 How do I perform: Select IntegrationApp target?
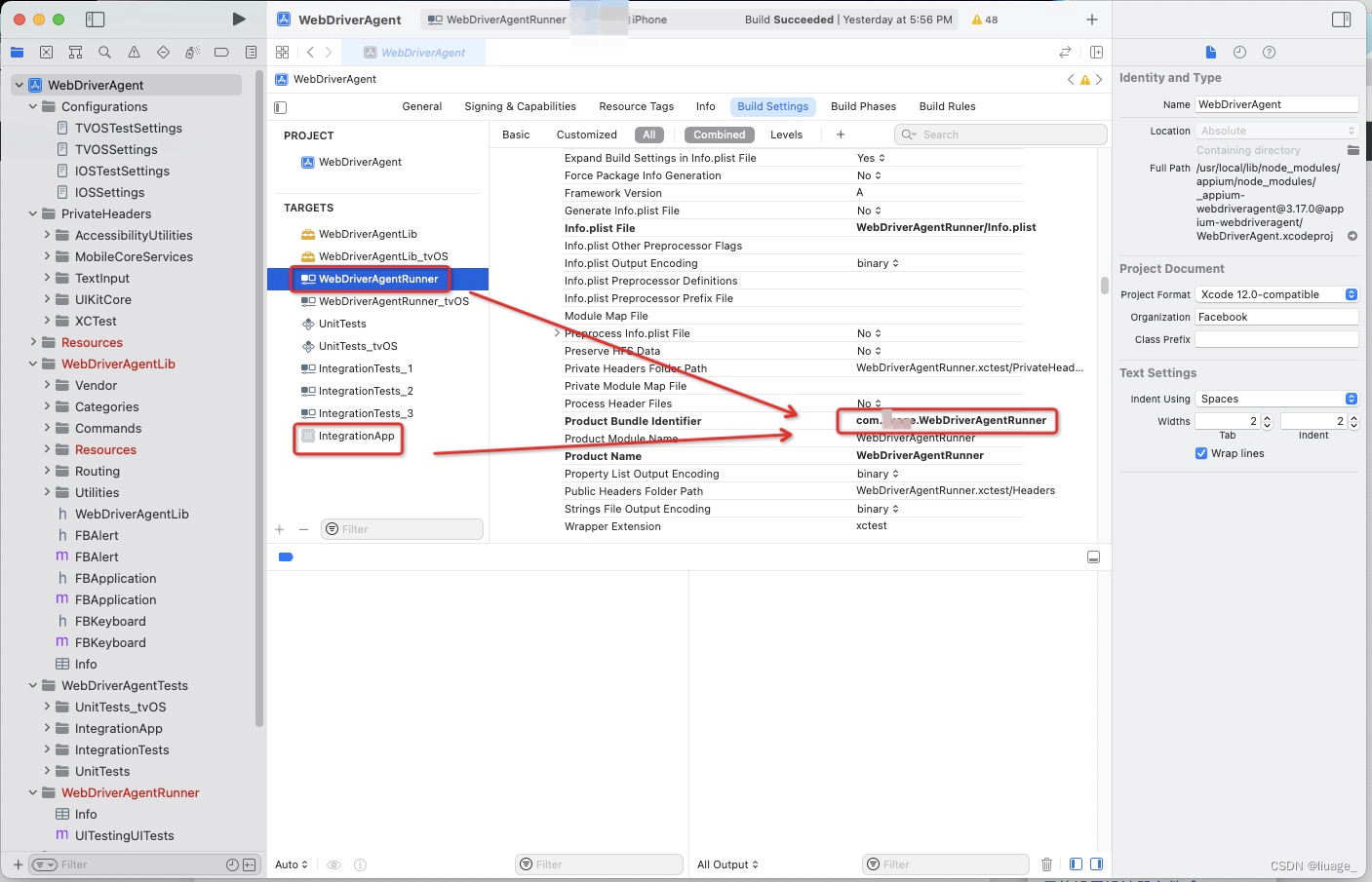tap(356, 436)
